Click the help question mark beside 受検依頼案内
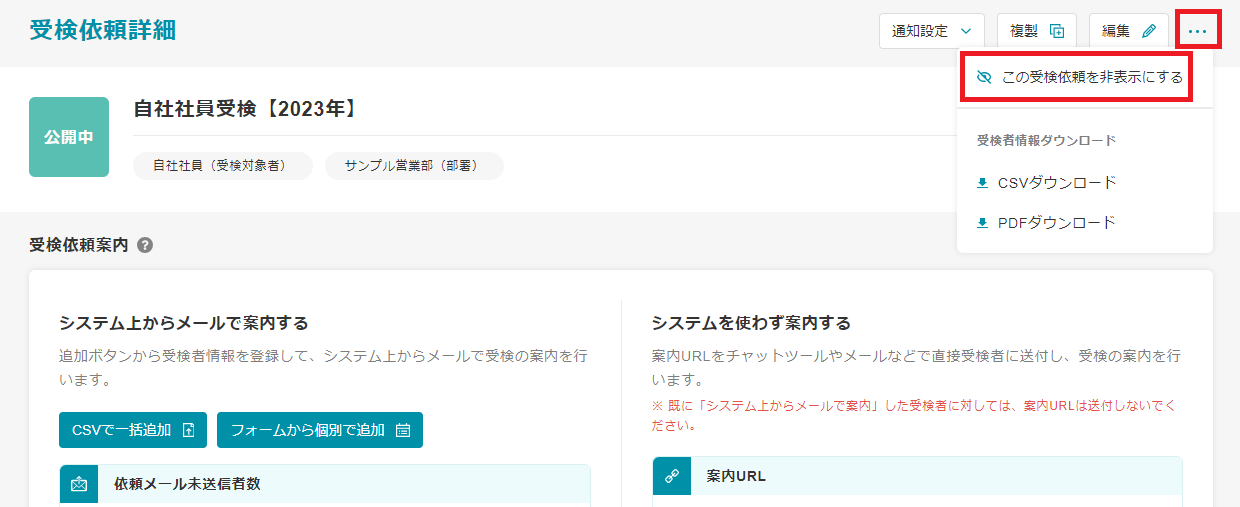 (145, 245)
